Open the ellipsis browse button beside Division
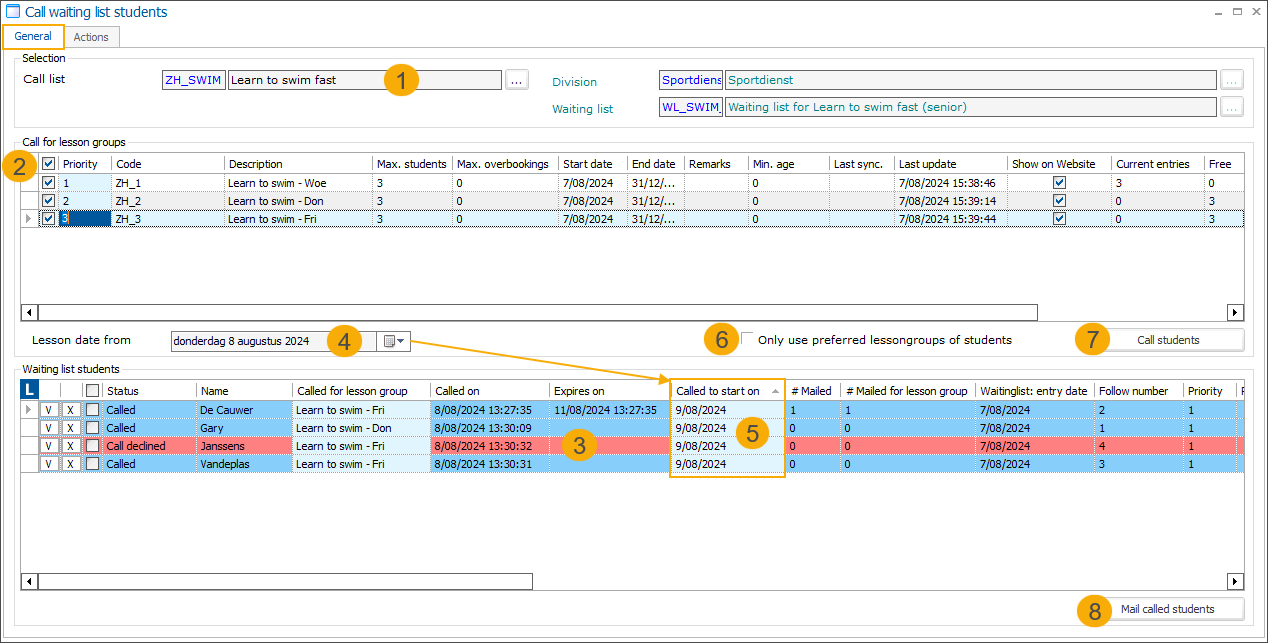1268x643 pixels. pos(1232,80)
